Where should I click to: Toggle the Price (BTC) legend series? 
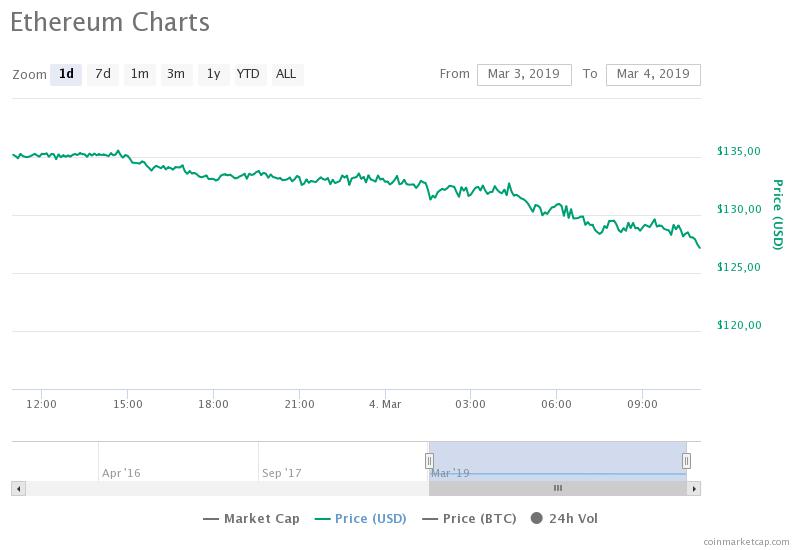pos(469,518)
